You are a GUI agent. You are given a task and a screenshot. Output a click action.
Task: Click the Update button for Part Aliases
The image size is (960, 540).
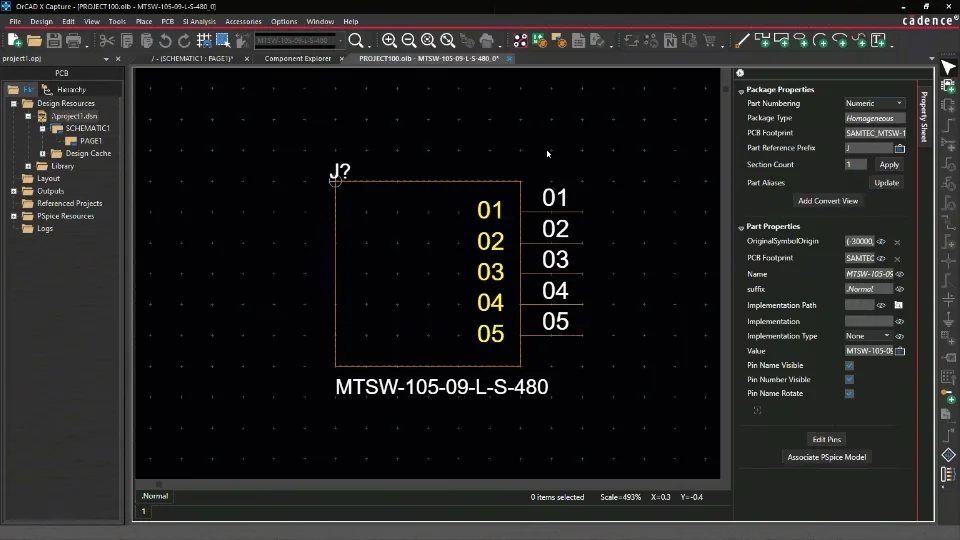click(886, 182)
